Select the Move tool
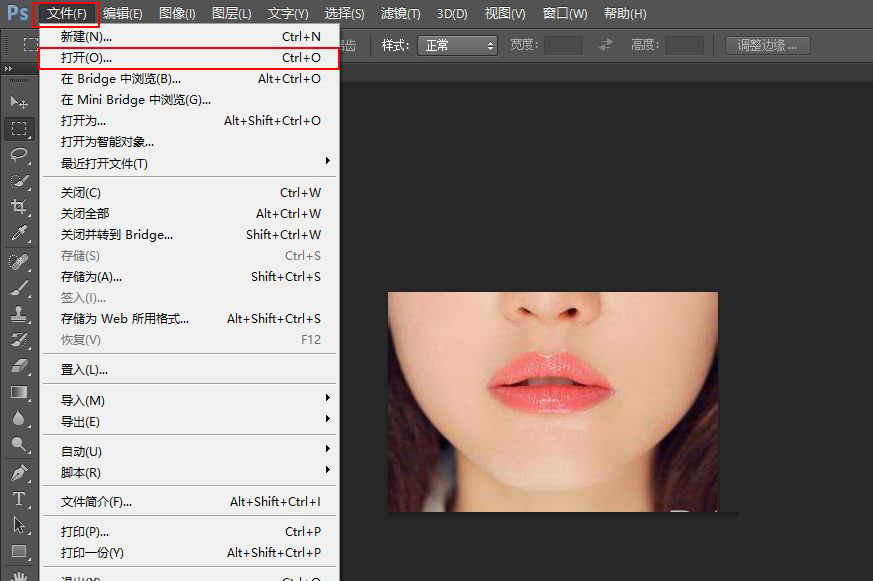 point(19,102)
